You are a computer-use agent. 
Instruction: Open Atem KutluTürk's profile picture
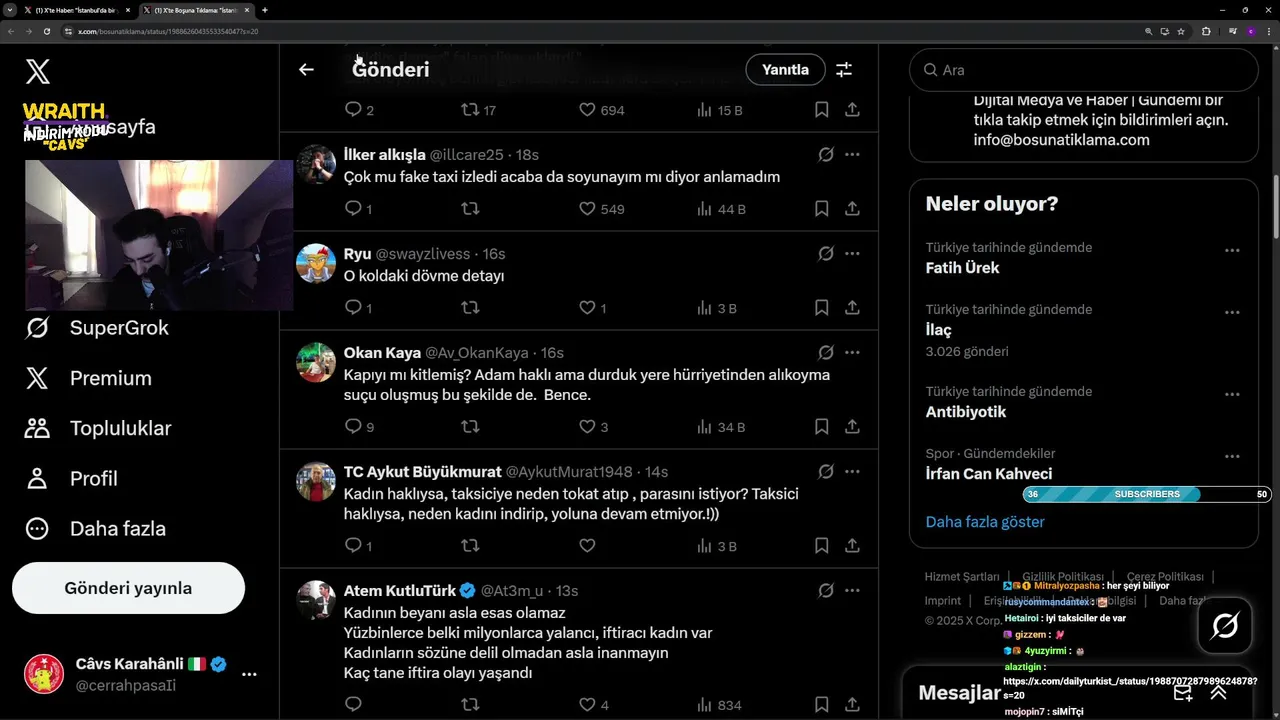pos(316,600)
